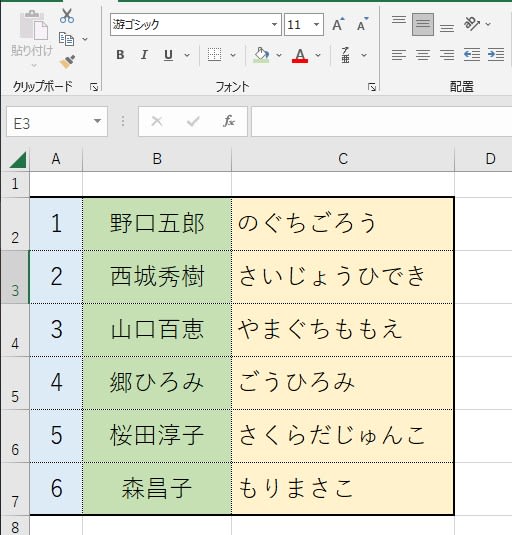Open the Clipboard group dialog launcher
Screen dimensions: 512x535
tap(94, 87)
